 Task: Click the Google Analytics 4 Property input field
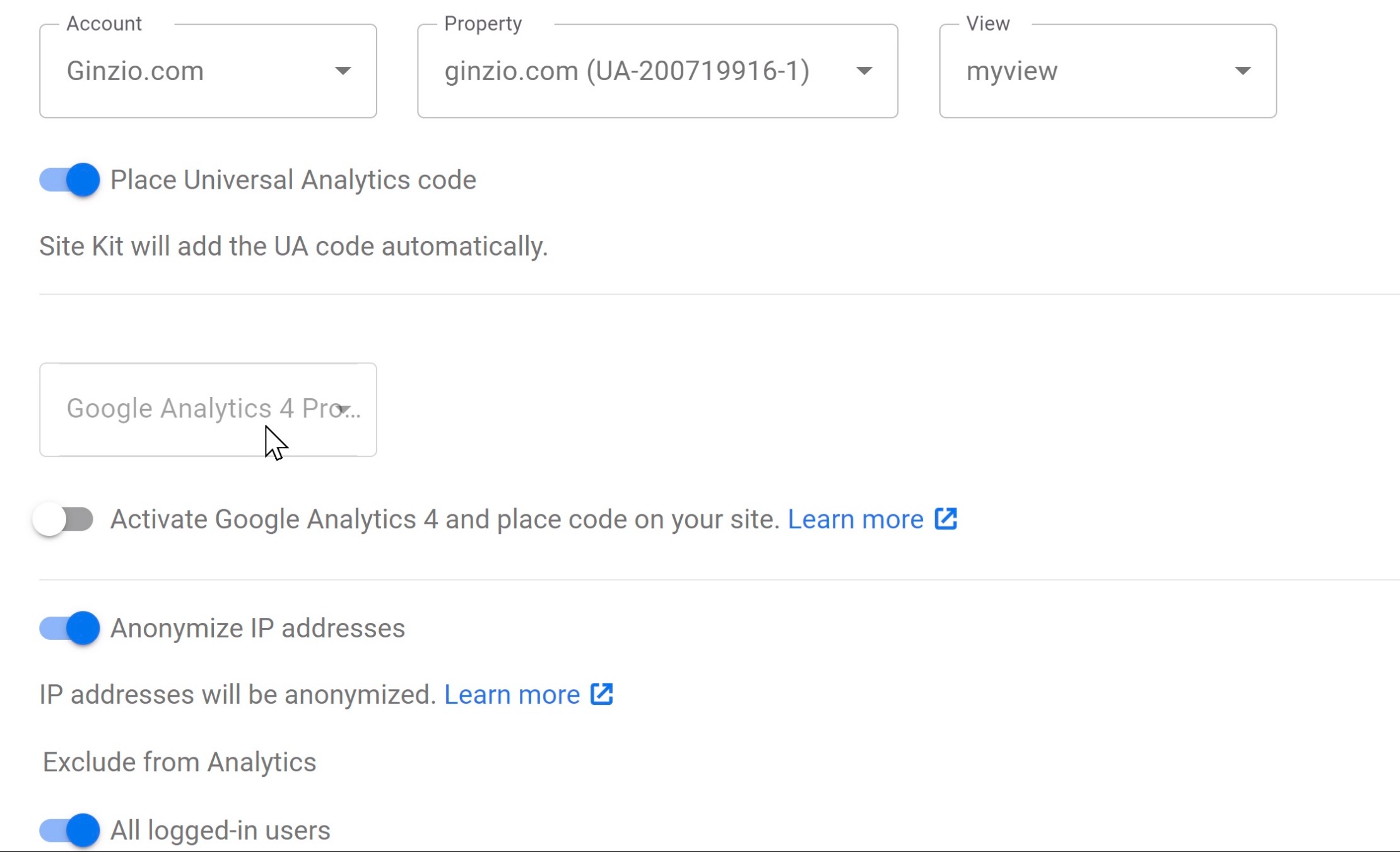pos(189,409)
